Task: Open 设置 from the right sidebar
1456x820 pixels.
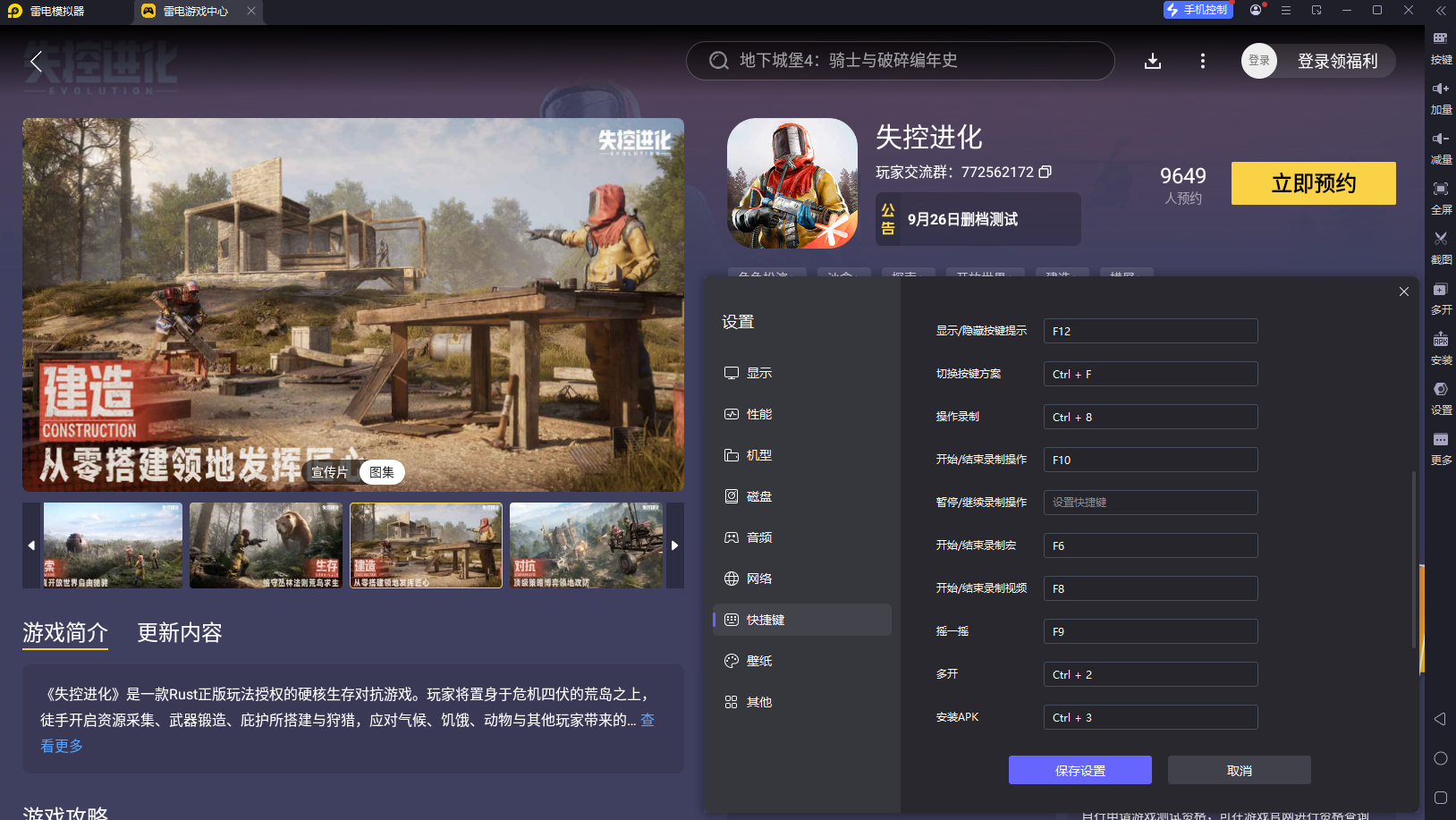Action: pyautogui.click(x=1441, y=398)
